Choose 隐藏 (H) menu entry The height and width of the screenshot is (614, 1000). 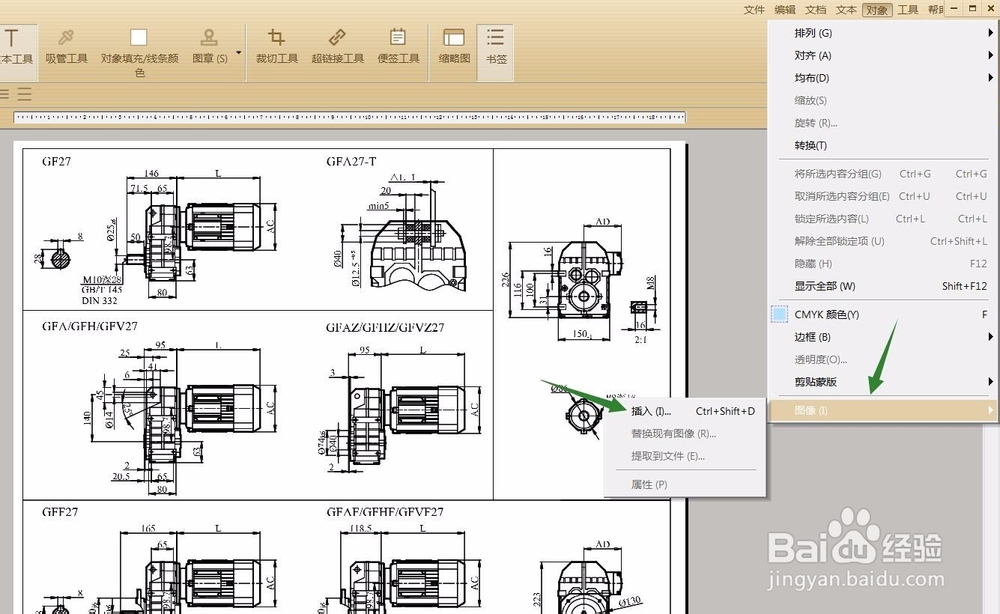883,263
